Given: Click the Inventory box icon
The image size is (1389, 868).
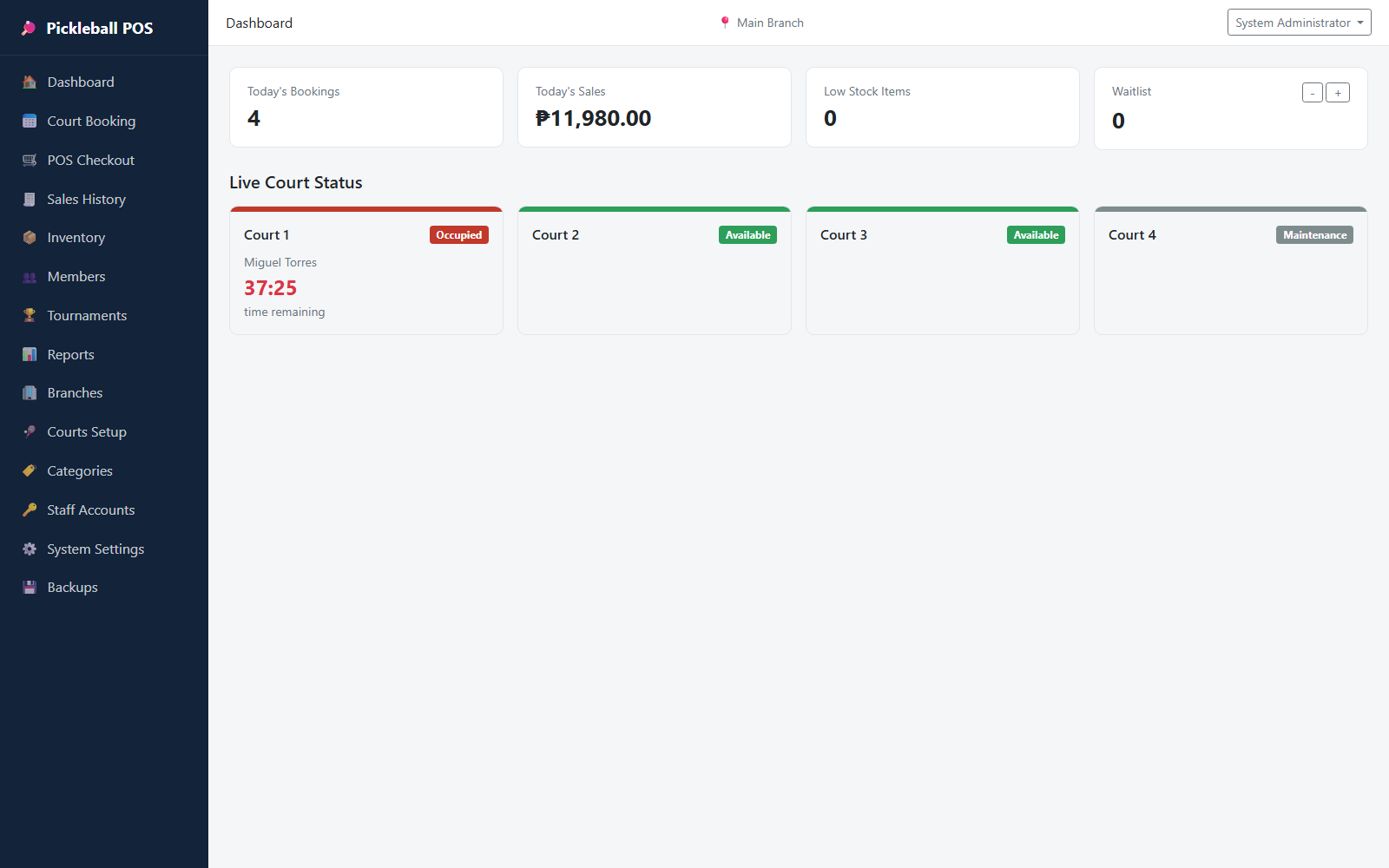Looking at the screenshot, I should tap(30, 237).
